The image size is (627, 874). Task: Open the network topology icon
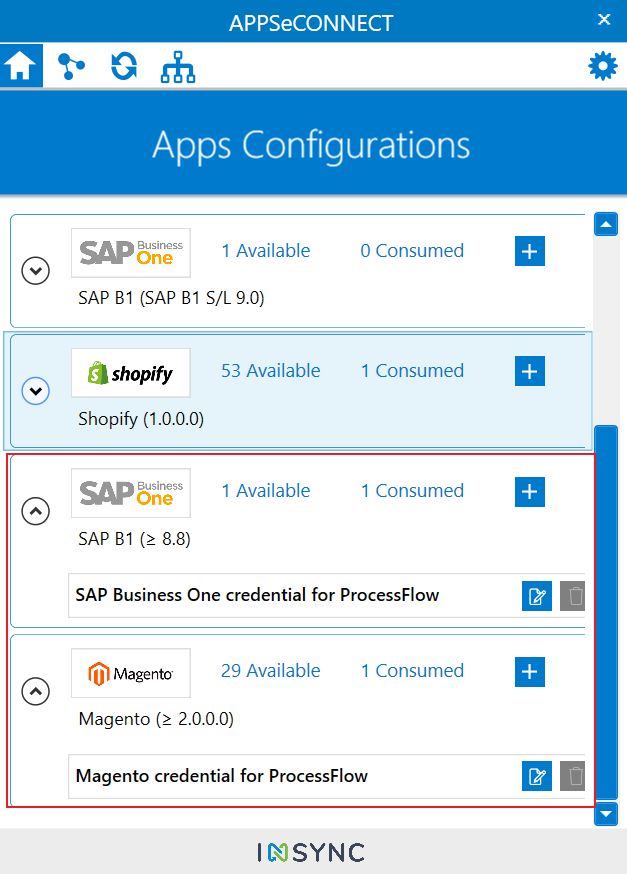point(177,65)
